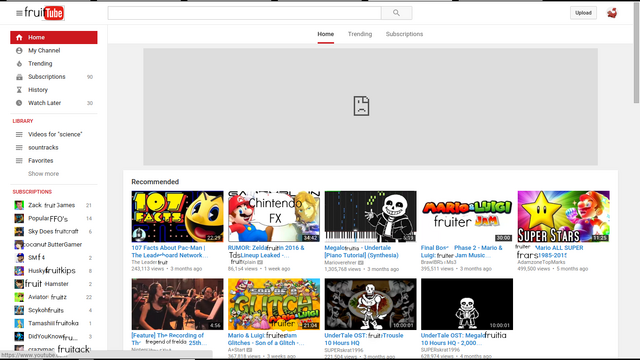Viewport: 640px width, 360px height.
Task: Click into the search input field
Action: 244,13
